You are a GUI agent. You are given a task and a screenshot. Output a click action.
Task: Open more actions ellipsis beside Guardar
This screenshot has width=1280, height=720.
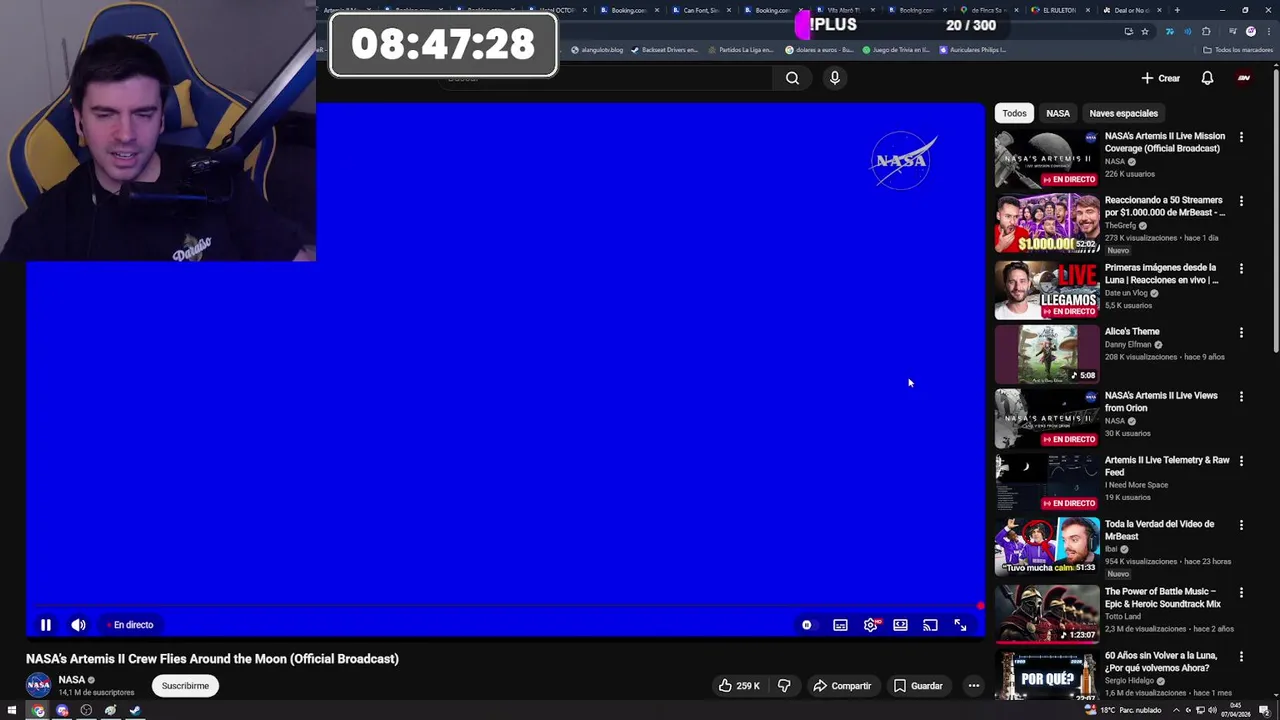point(973,686)
